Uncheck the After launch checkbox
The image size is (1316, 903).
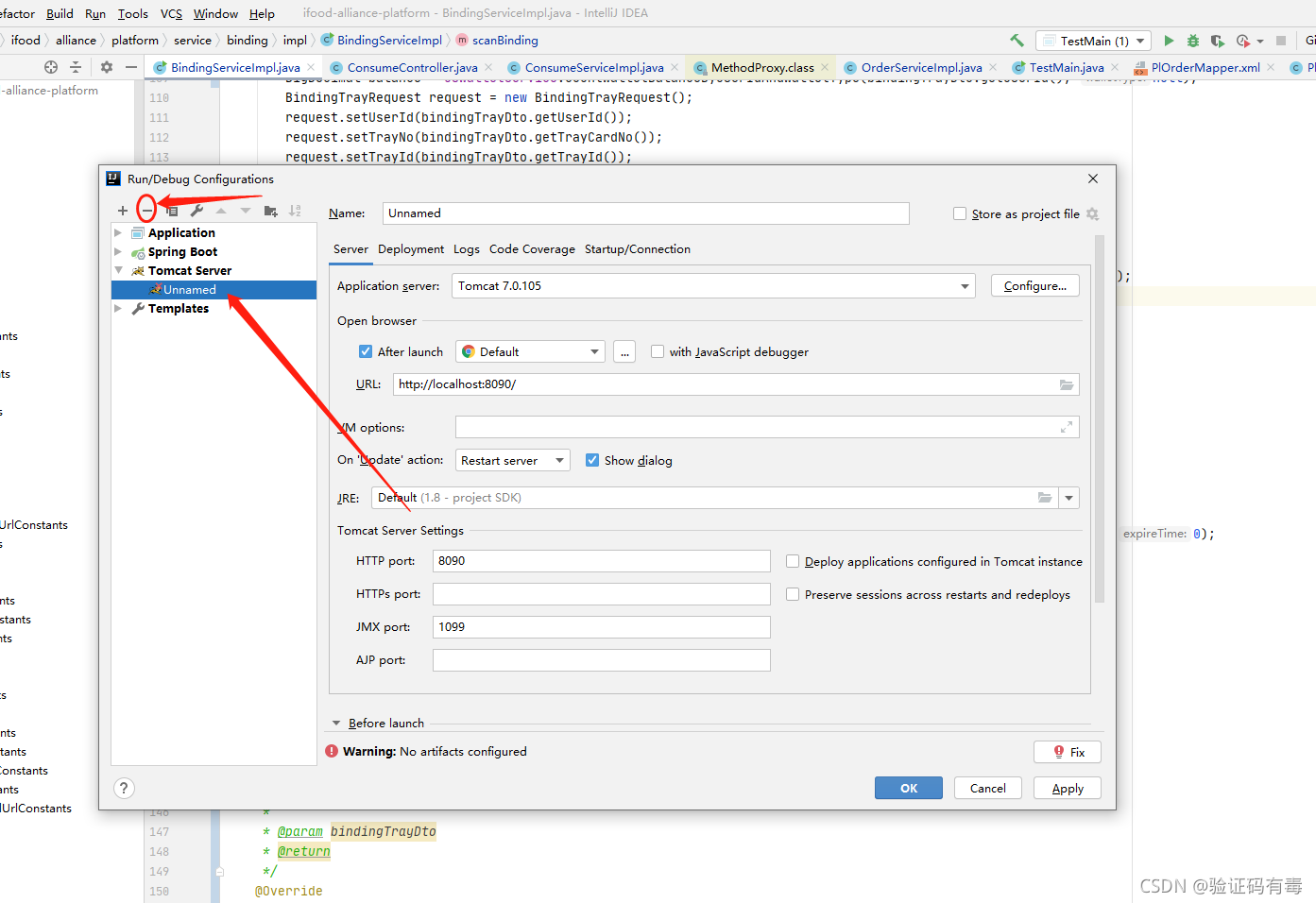click(x=366, y=351)
